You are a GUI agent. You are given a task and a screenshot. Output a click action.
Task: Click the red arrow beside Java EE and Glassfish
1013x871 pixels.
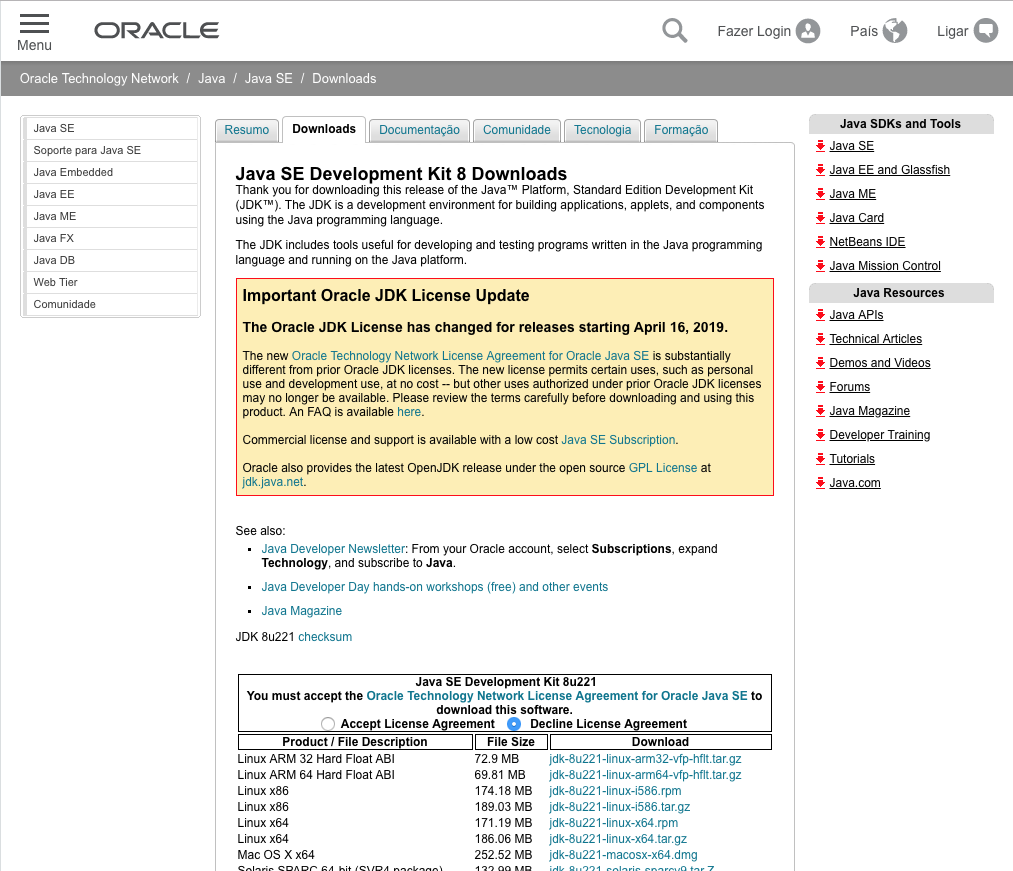[x=820, y=170]
